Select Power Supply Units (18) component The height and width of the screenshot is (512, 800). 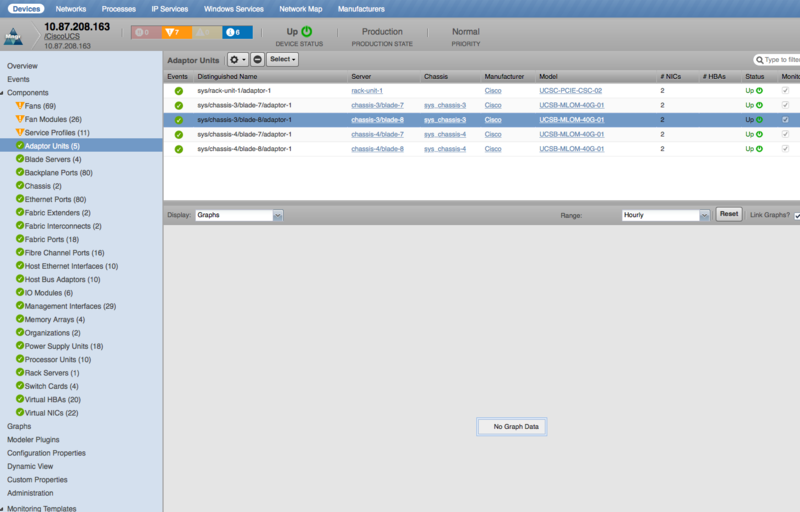64,346
